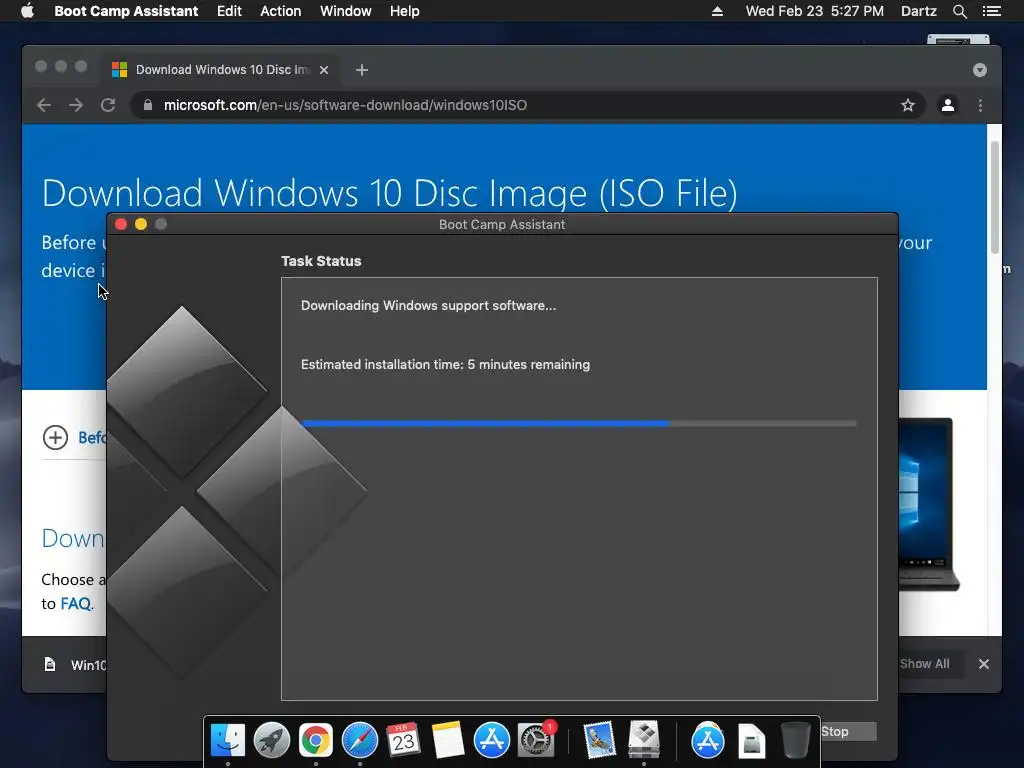Click 'Downloading Windows support software...' text

pyautogui.click(x=428, y=306)
